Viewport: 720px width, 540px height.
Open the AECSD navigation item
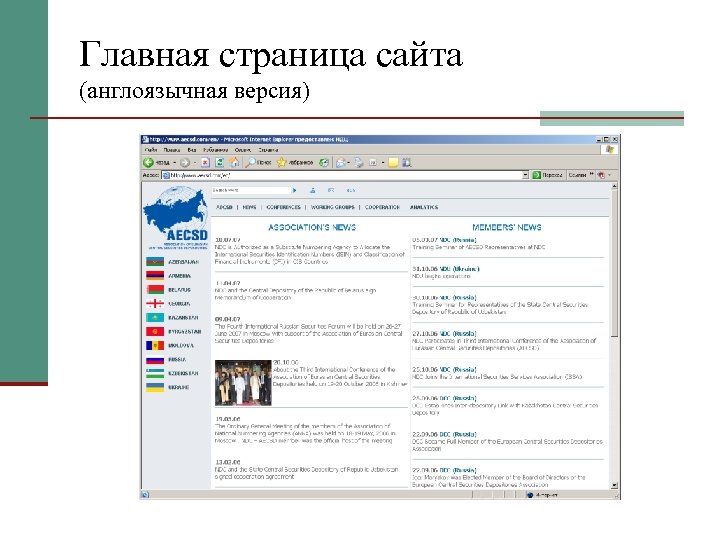224,207
